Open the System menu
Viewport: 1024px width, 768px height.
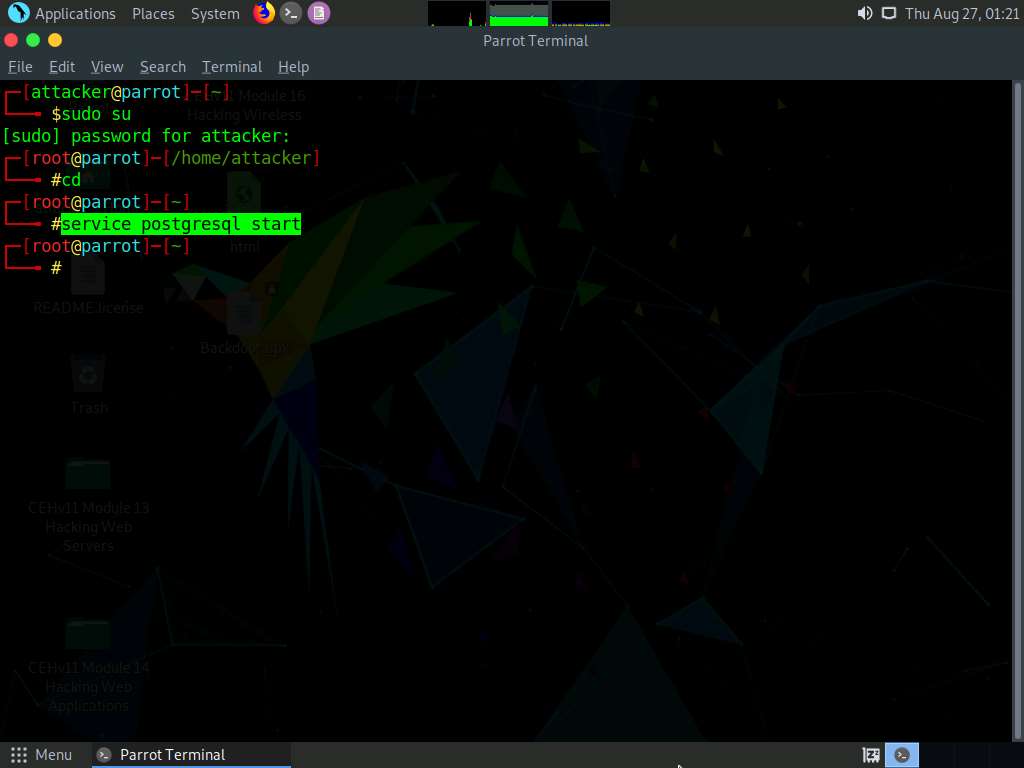(x=213, y=13)
